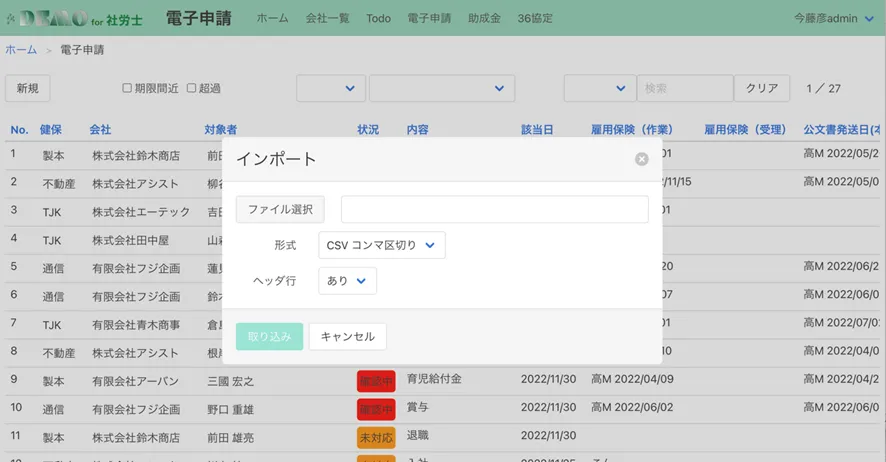
Task: Click the DEMO for 社労士 logo
Action: pos(74,19)
